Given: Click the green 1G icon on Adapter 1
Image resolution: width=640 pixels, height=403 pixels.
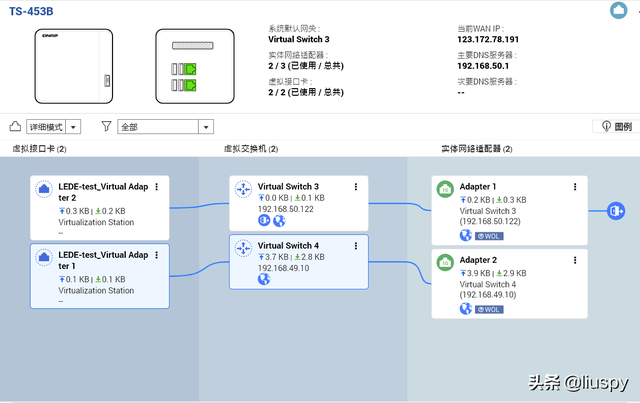Looking at the screenshot, I should (445, 189).
